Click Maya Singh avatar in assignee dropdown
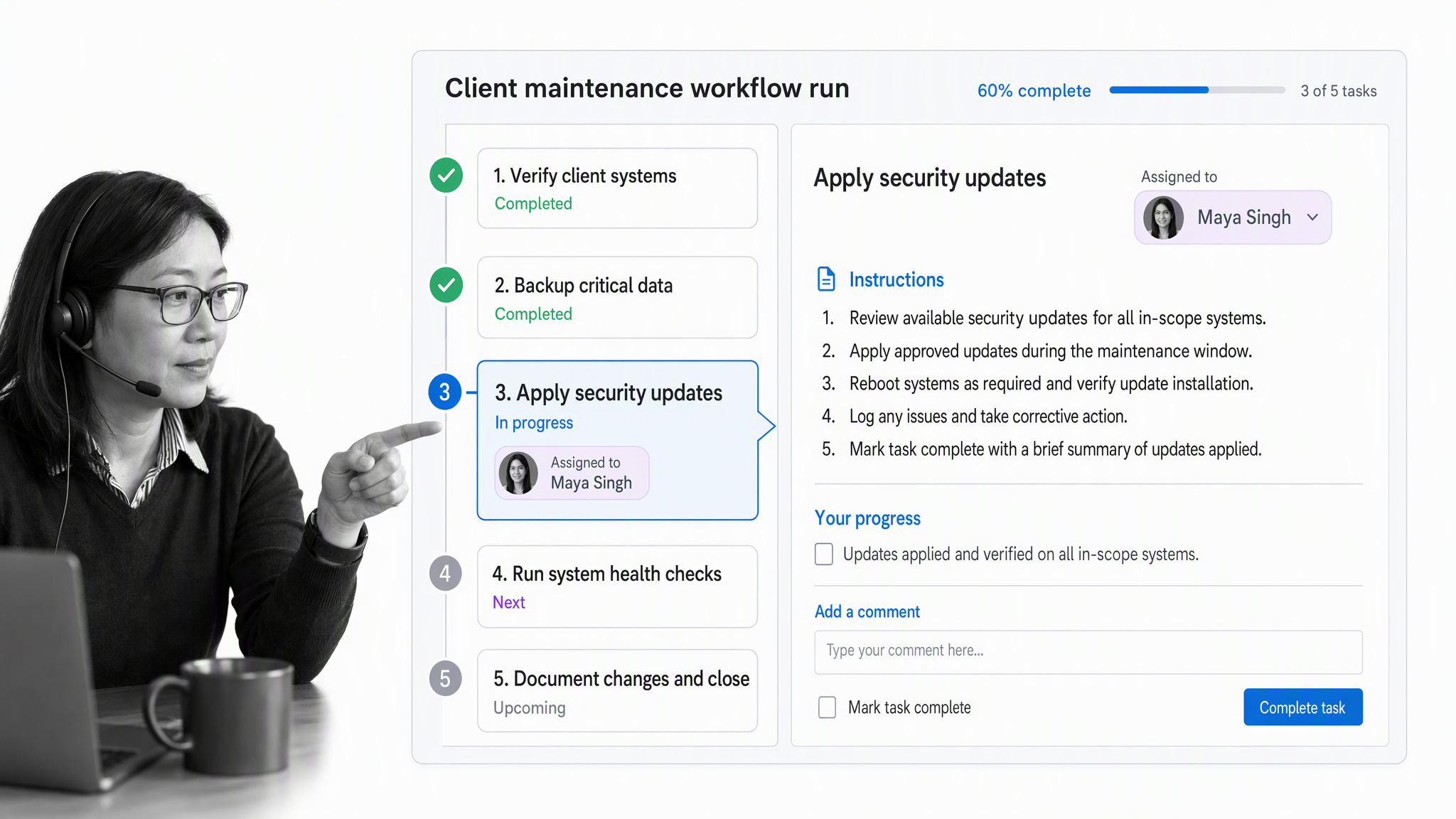The width and height of the screenshot is (1456, 819). (1163, 218)
